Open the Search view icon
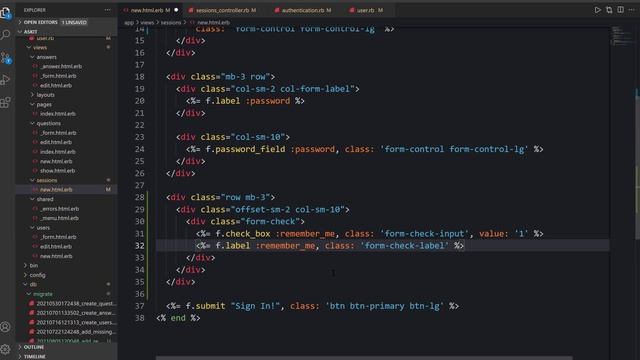640x360 pixels. [6, 35]
